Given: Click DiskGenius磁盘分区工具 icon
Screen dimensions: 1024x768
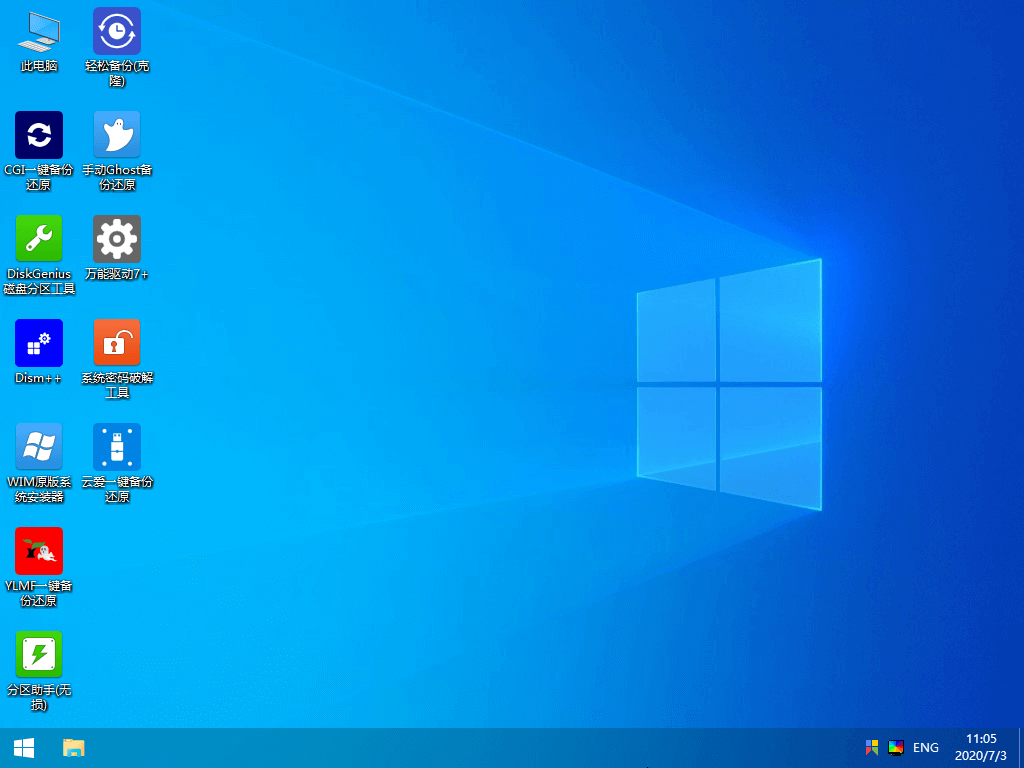Looking at the screenshot, I should tap(39, 240).
